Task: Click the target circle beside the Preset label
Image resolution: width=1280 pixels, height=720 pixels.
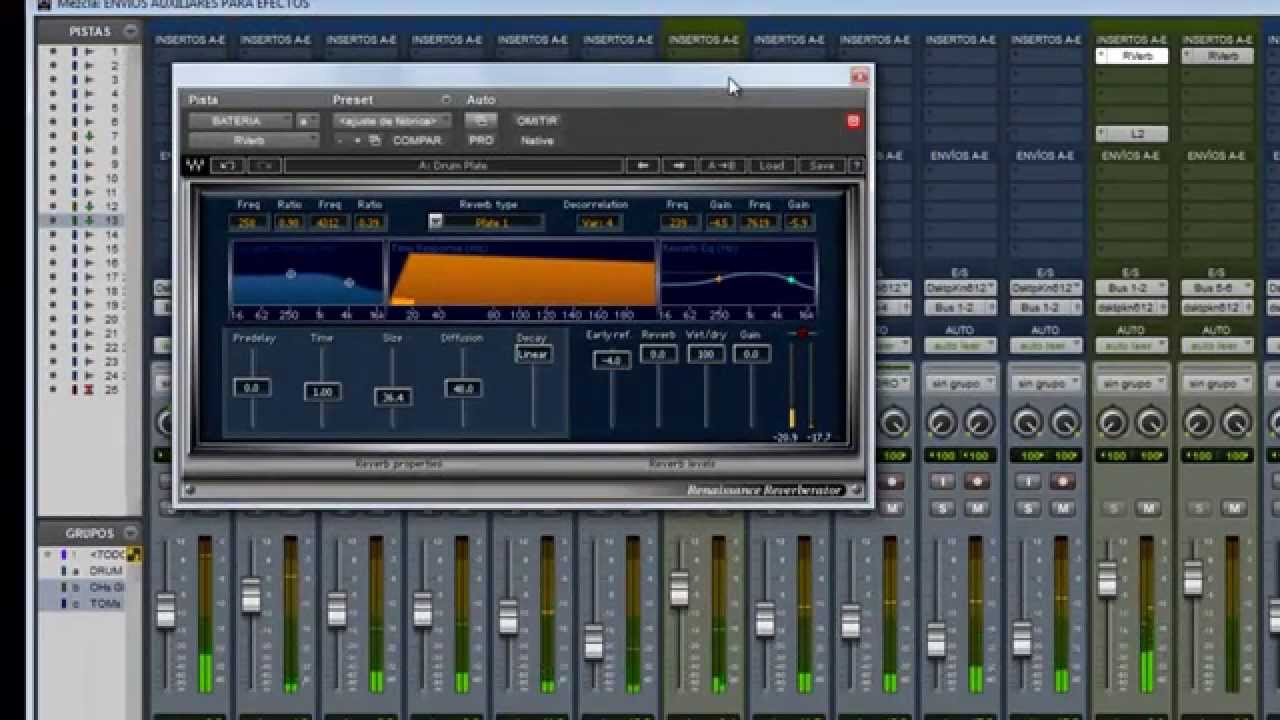Action: click(446, 100)
